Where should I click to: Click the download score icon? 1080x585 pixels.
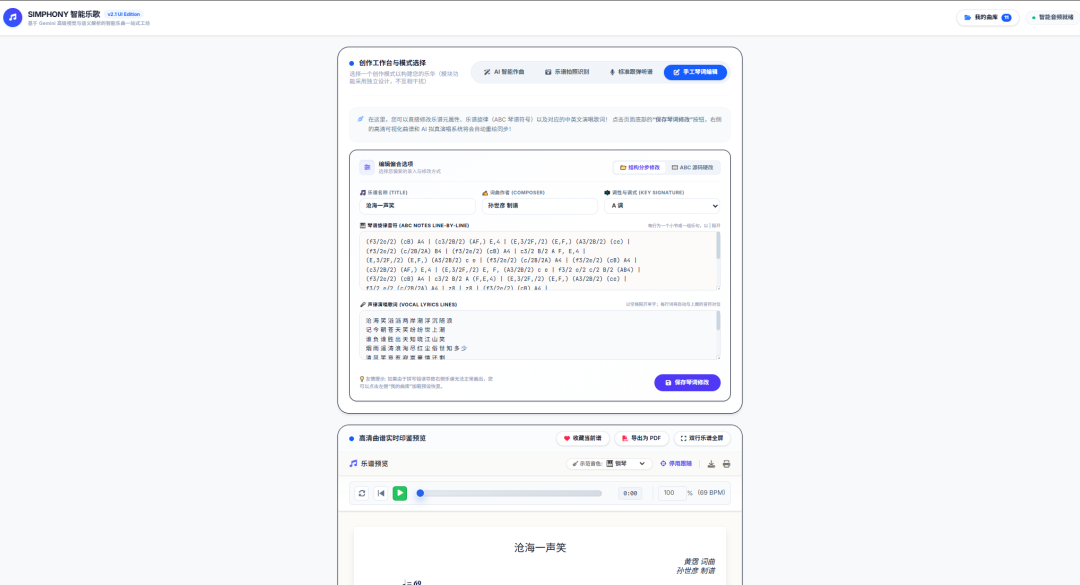pyautogui.click(x=711, y=464)
